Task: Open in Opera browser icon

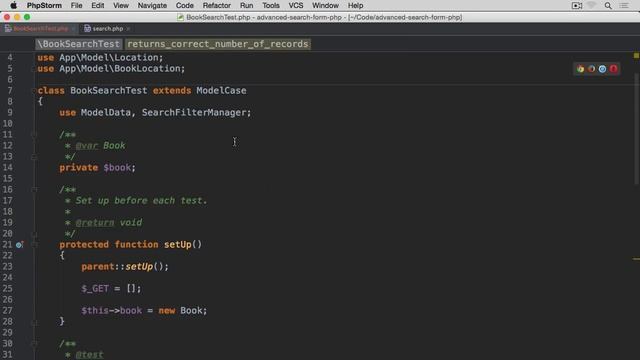Action: click(613, 69)
